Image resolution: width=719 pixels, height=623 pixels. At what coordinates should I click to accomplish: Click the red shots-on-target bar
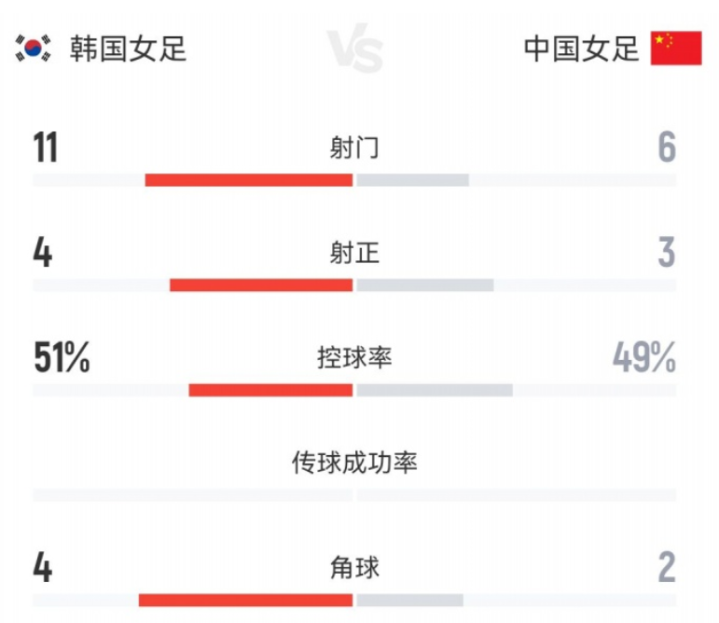[261, 285]
